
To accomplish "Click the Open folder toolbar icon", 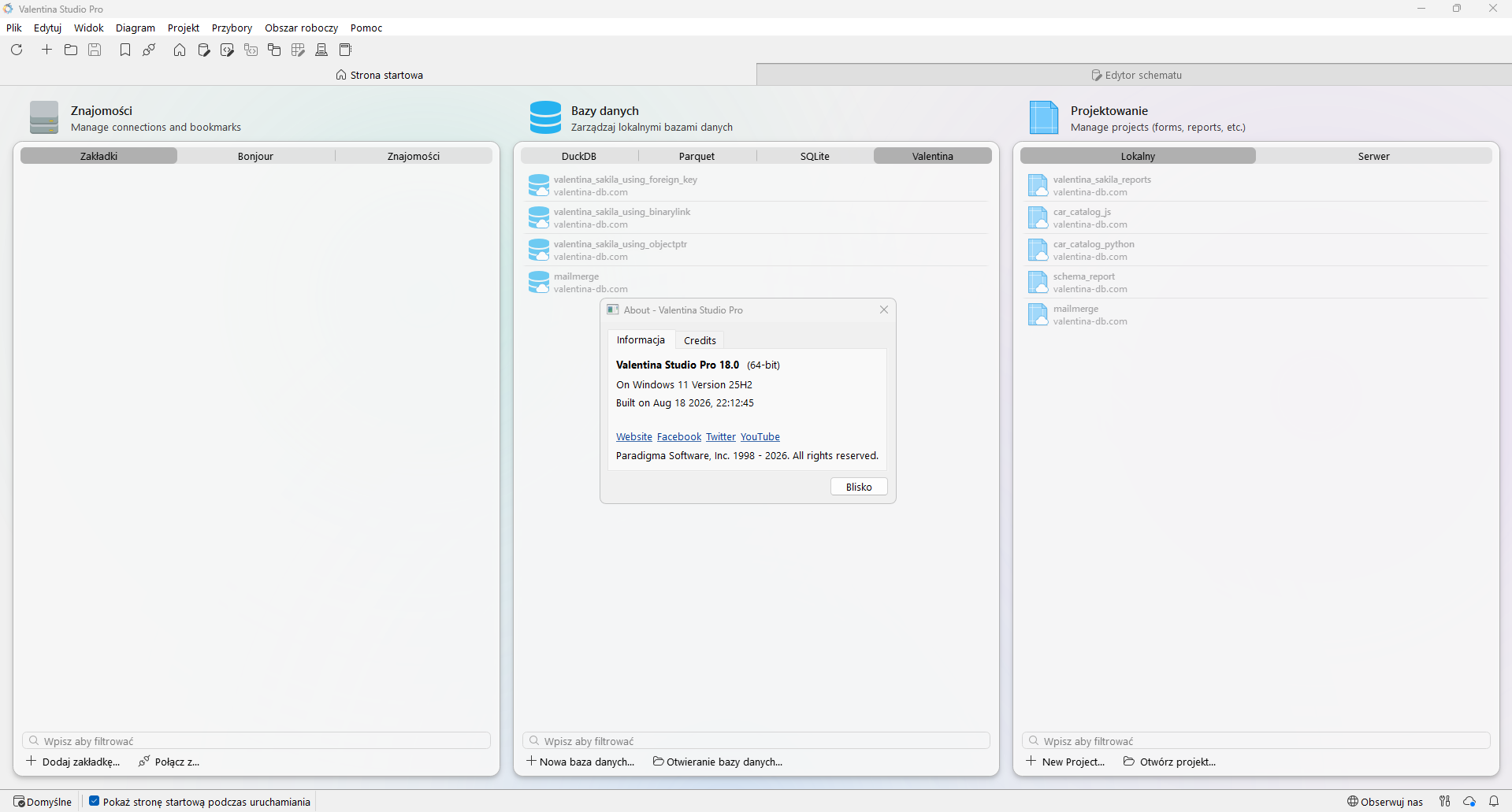I will click(x=71, y=50).
